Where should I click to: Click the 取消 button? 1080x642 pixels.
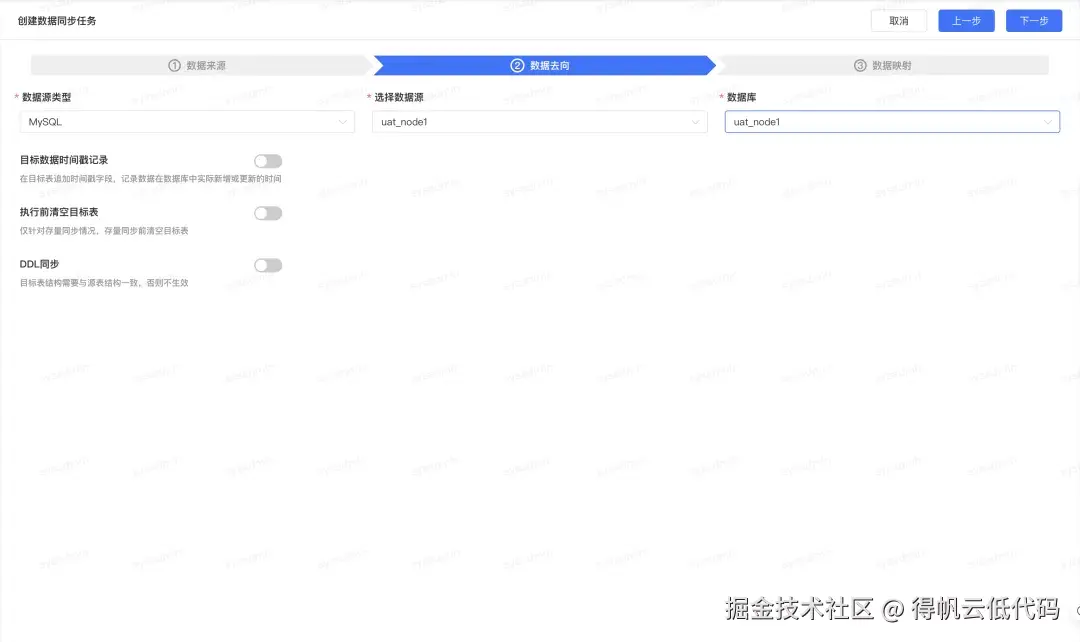tap(898, 20)
